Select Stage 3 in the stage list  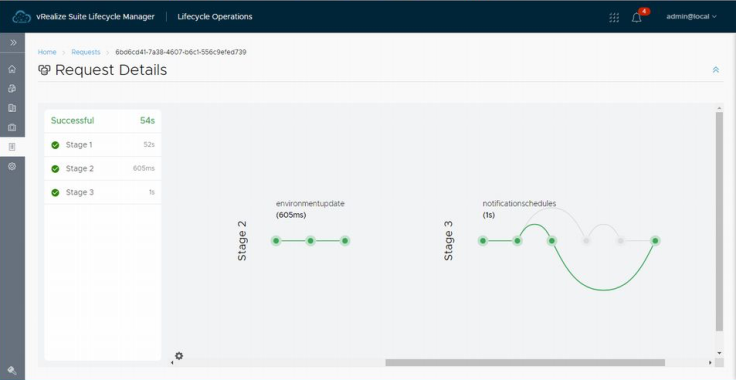tap(103, 192)
